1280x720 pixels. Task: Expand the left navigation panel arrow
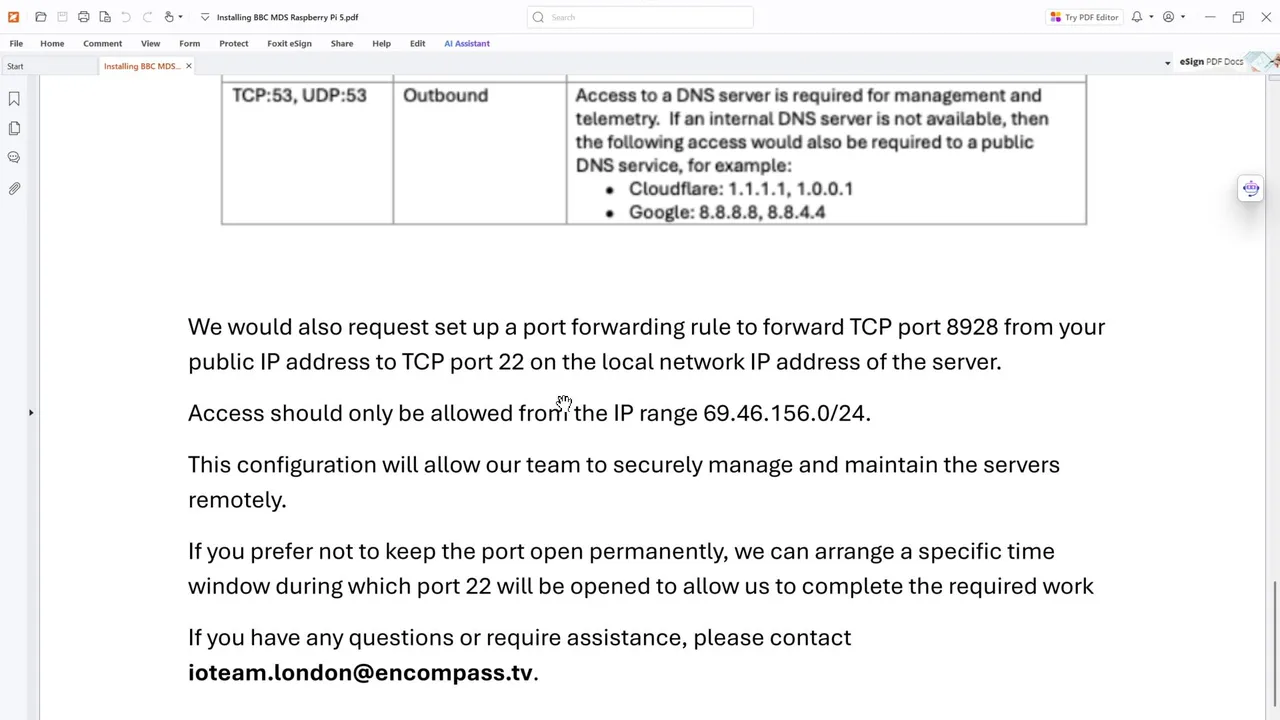coord(31,412)
